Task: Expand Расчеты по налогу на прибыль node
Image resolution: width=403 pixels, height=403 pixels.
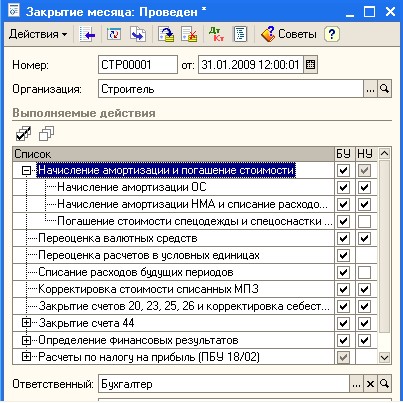Action: (26, 357)
